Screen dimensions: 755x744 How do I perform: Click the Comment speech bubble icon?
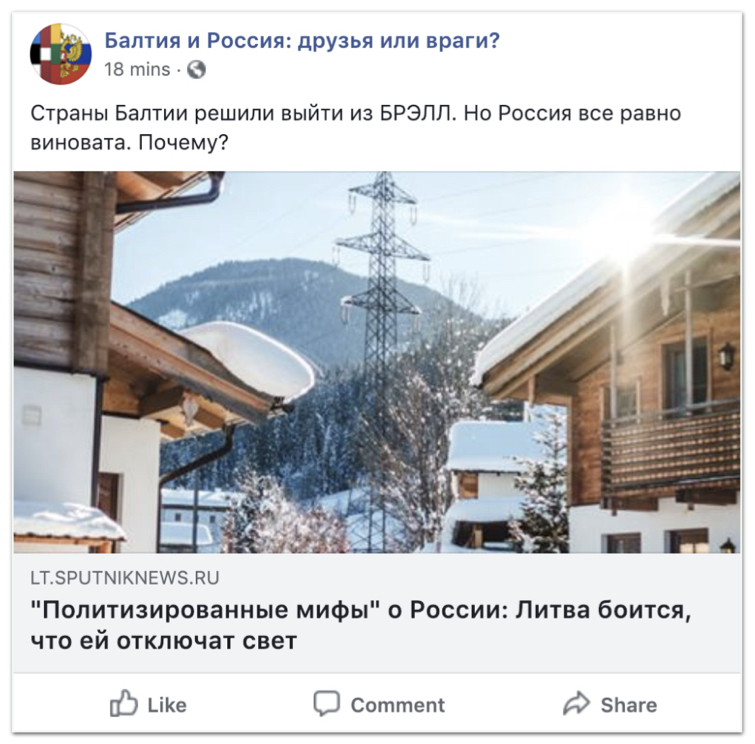click(x=327, y=704)
